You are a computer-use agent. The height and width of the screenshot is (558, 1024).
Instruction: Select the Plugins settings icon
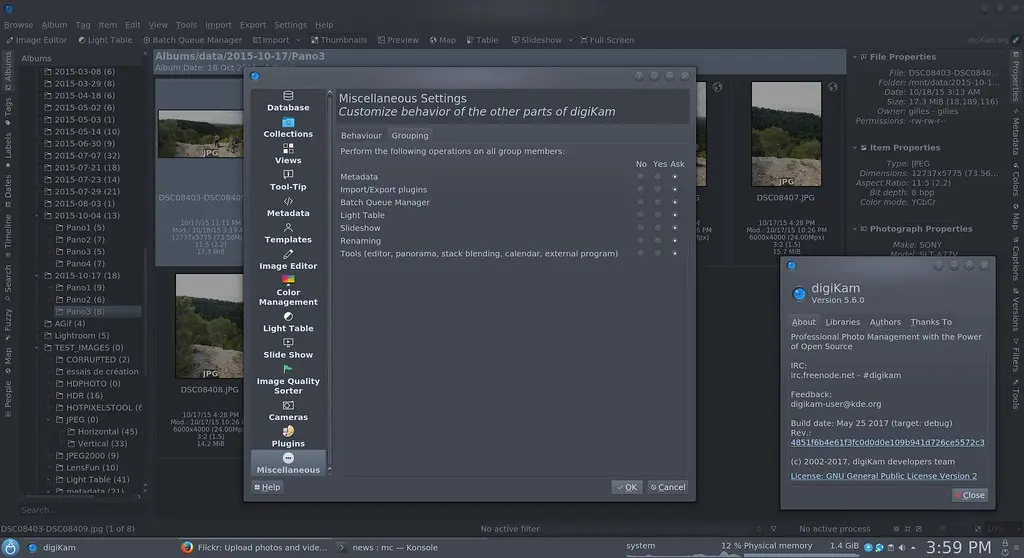coord(288,431)
